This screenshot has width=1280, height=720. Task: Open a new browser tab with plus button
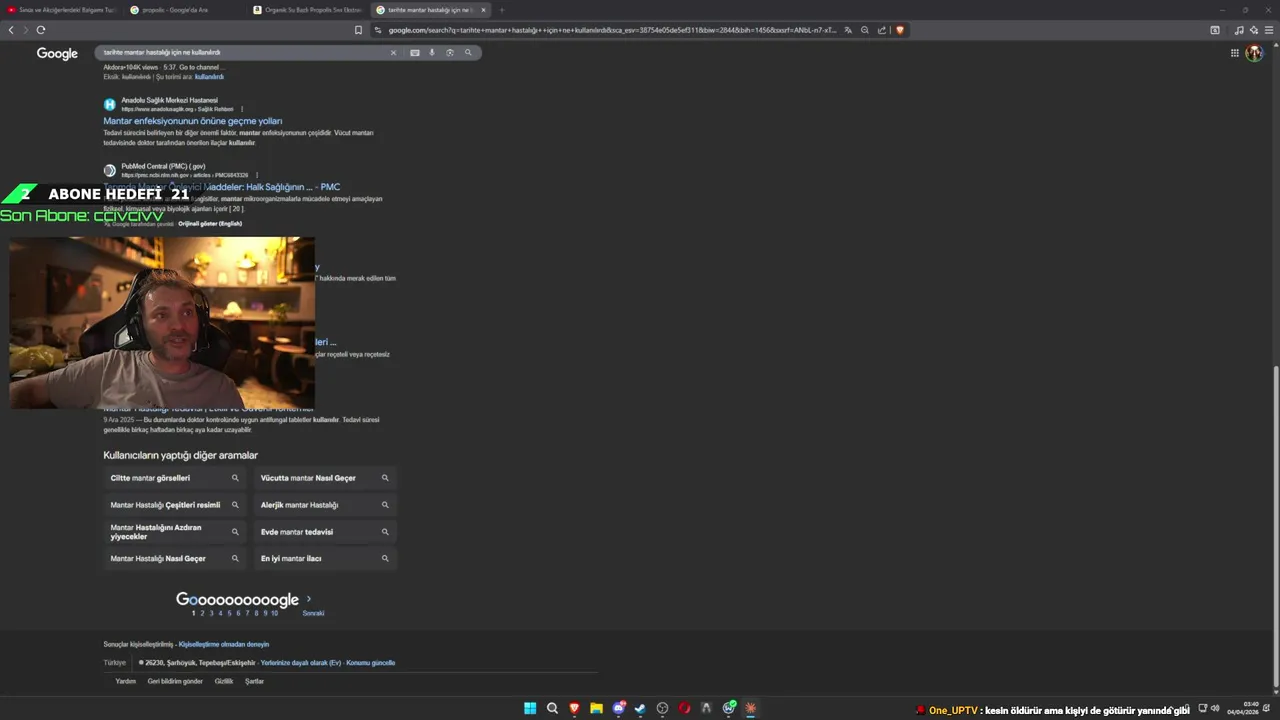(502, 10)
